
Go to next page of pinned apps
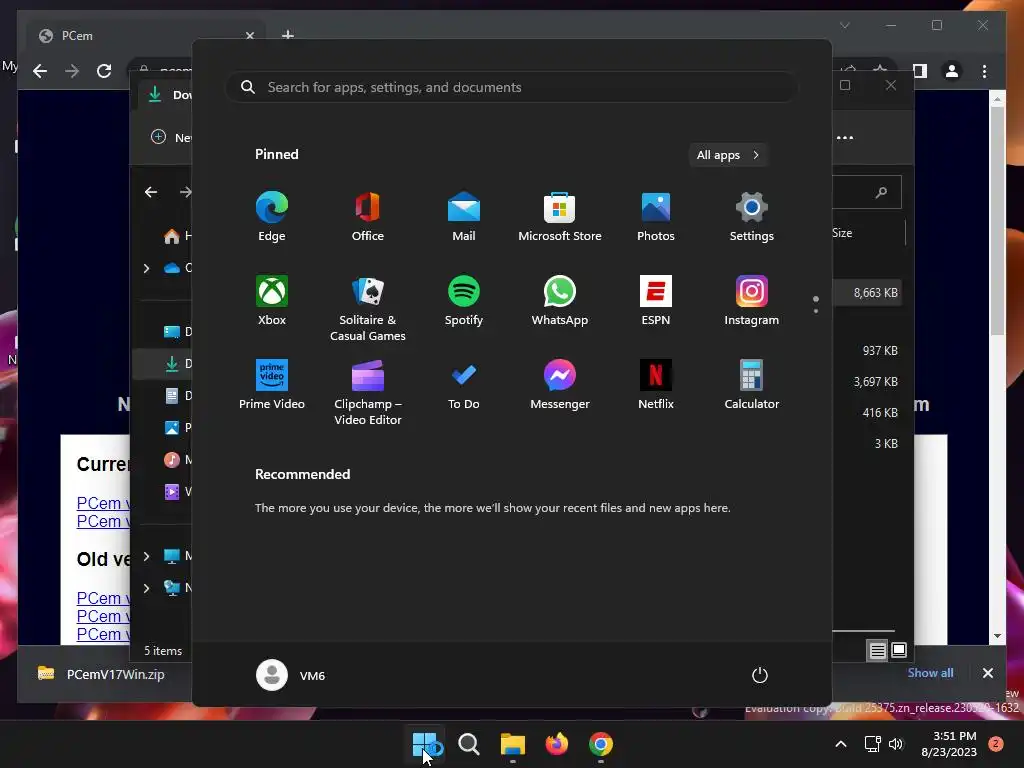coord(816,311)
